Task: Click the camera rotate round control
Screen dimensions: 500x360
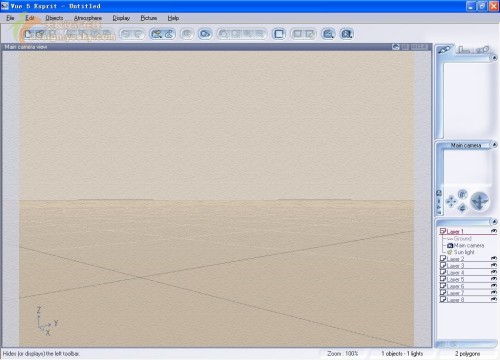Action: pyautogui.click(x=462, y=194)
